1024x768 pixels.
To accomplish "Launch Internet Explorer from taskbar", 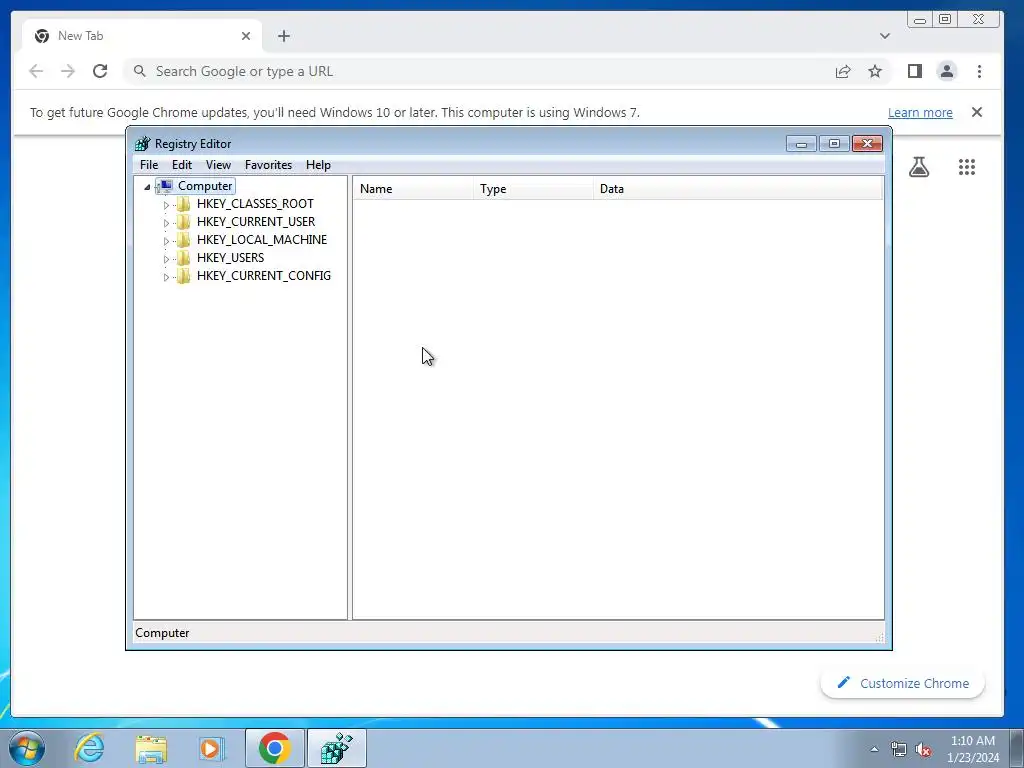I will [89, 748].
